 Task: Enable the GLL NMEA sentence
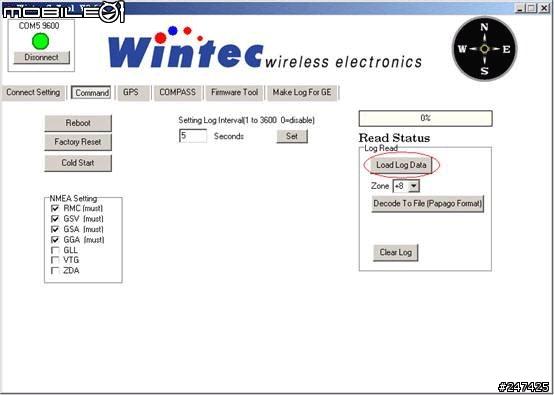[55, 250]
